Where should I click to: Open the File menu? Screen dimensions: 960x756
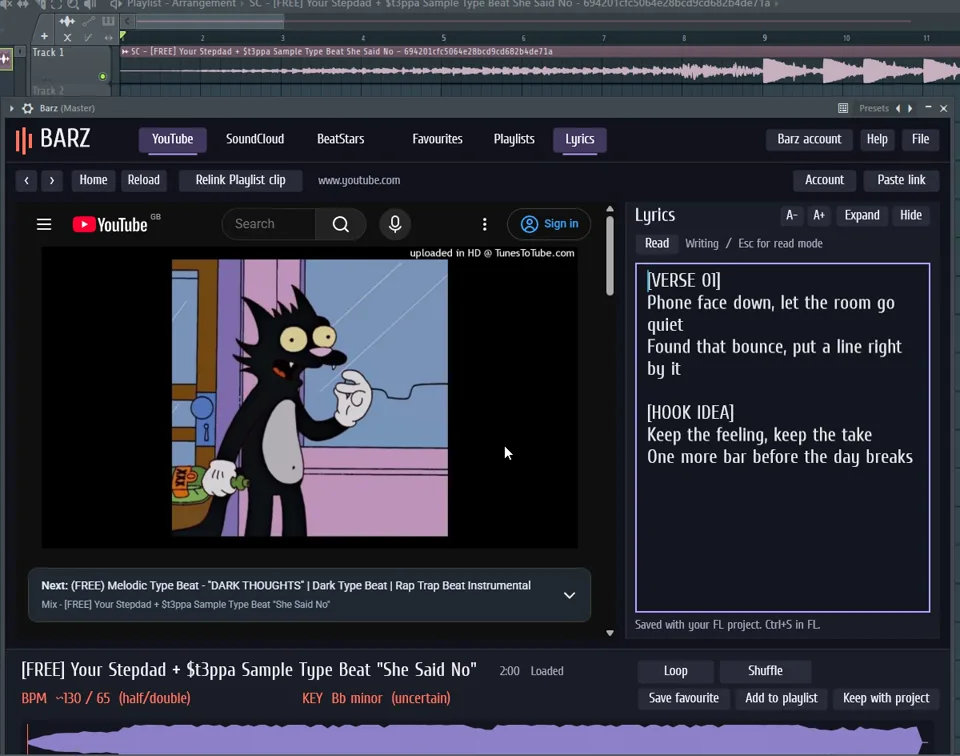920,140
